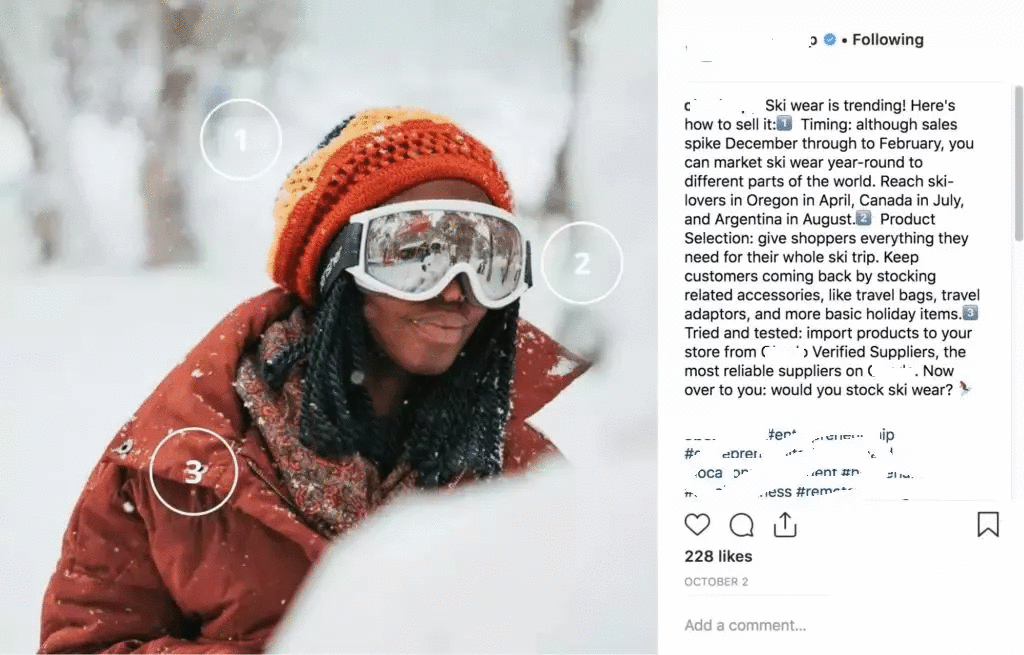Screen dimensions: 1024x655
Task: Click the caption scrollbar thumb
Action: coord(1019,163)
